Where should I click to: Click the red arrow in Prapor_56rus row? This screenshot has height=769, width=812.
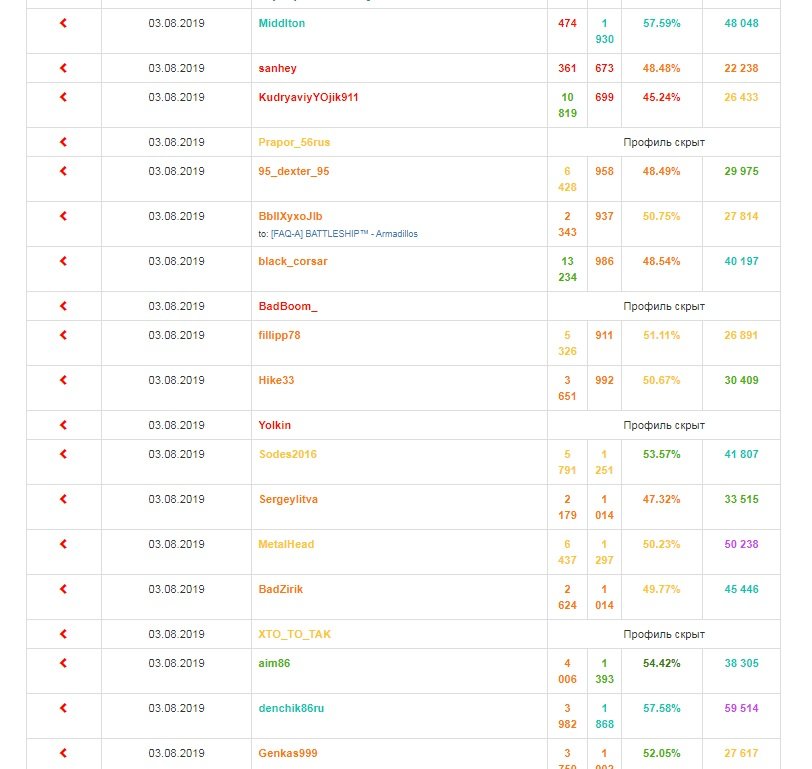click(x=63, y=142)
